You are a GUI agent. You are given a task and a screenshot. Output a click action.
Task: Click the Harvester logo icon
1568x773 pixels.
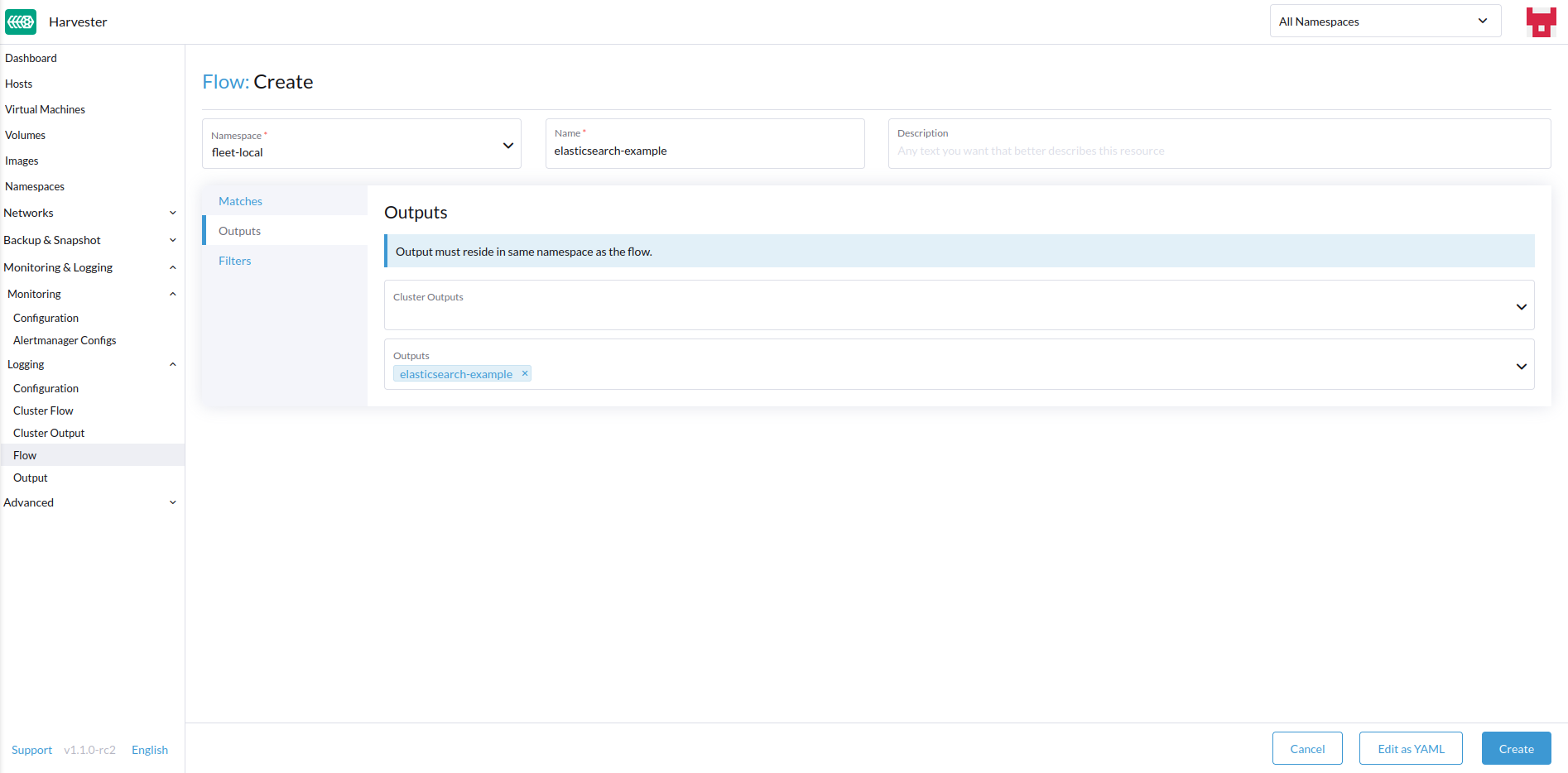20,22
